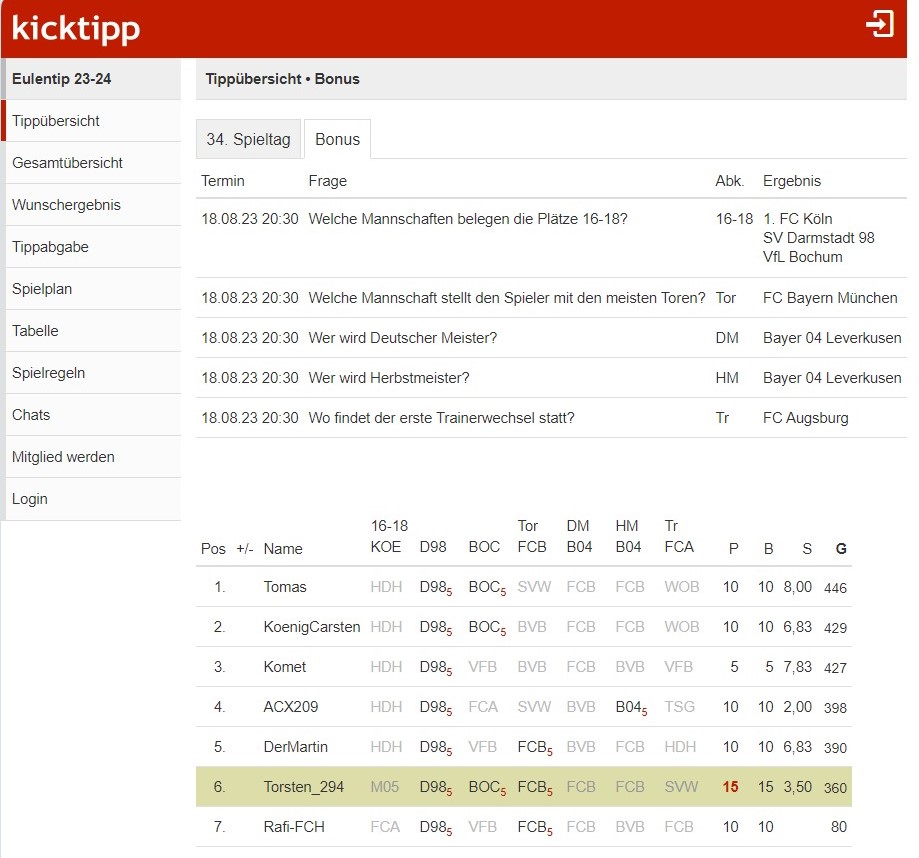This screenshot has height=858, width=919.
Task: Click ACX209's B04 Herbstmeister tip
Action: click(631, 707)
